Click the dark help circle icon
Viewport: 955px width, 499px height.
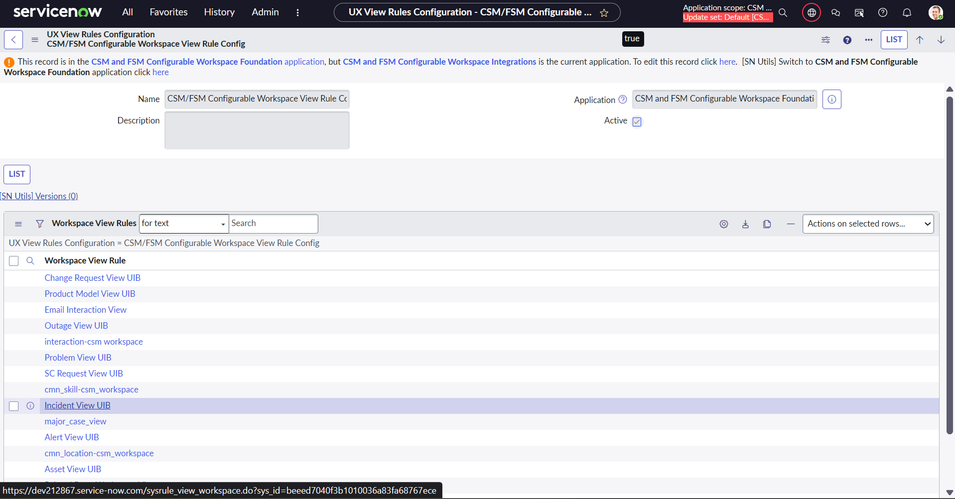coord(847,40)
